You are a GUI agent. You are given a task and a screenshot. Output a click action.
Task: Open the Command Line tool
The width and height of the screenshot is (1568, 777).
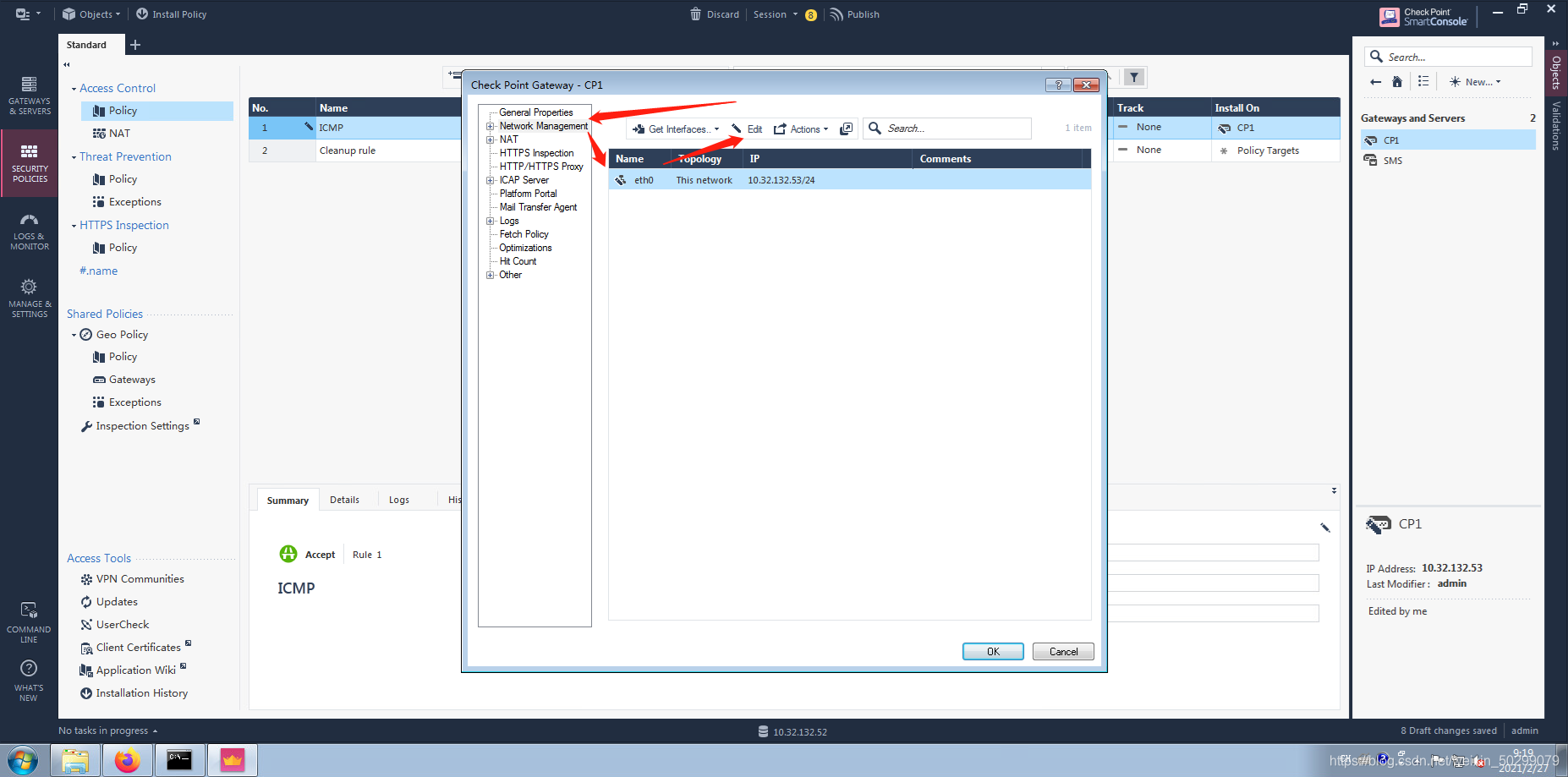(x=29, y=622)
